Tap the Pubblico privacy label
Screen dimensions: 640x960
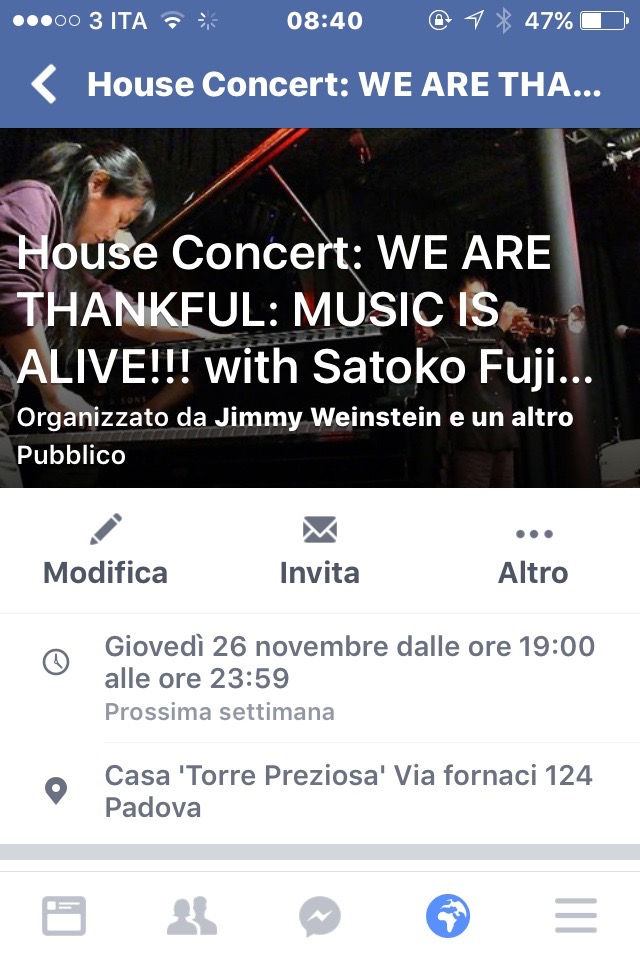(x=71, y=455)
